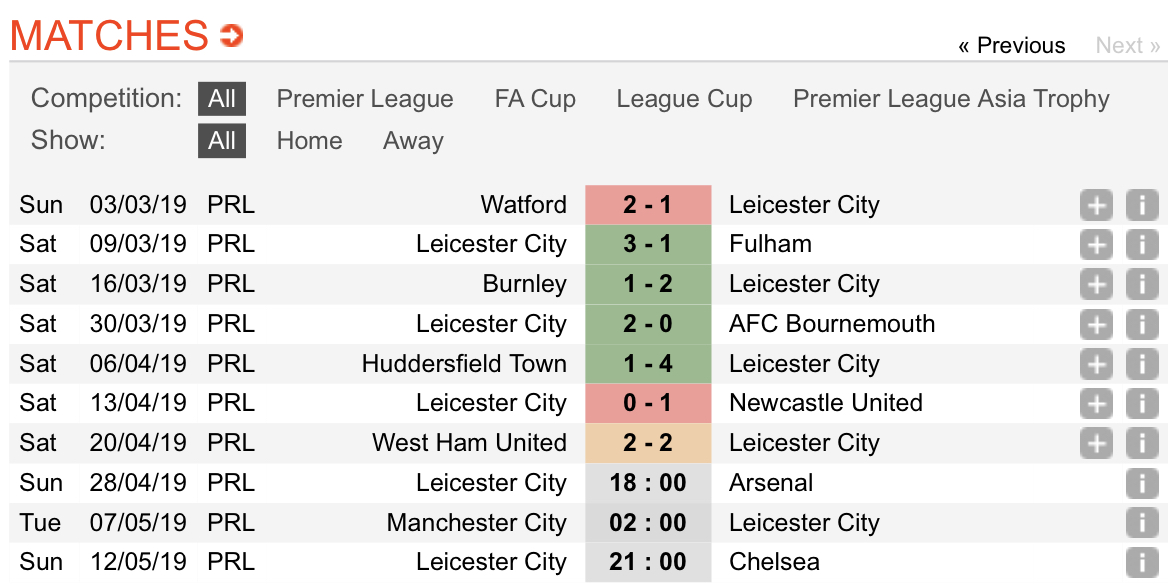Expand the Watford vs Leicester City match row

coord(1096,205)
